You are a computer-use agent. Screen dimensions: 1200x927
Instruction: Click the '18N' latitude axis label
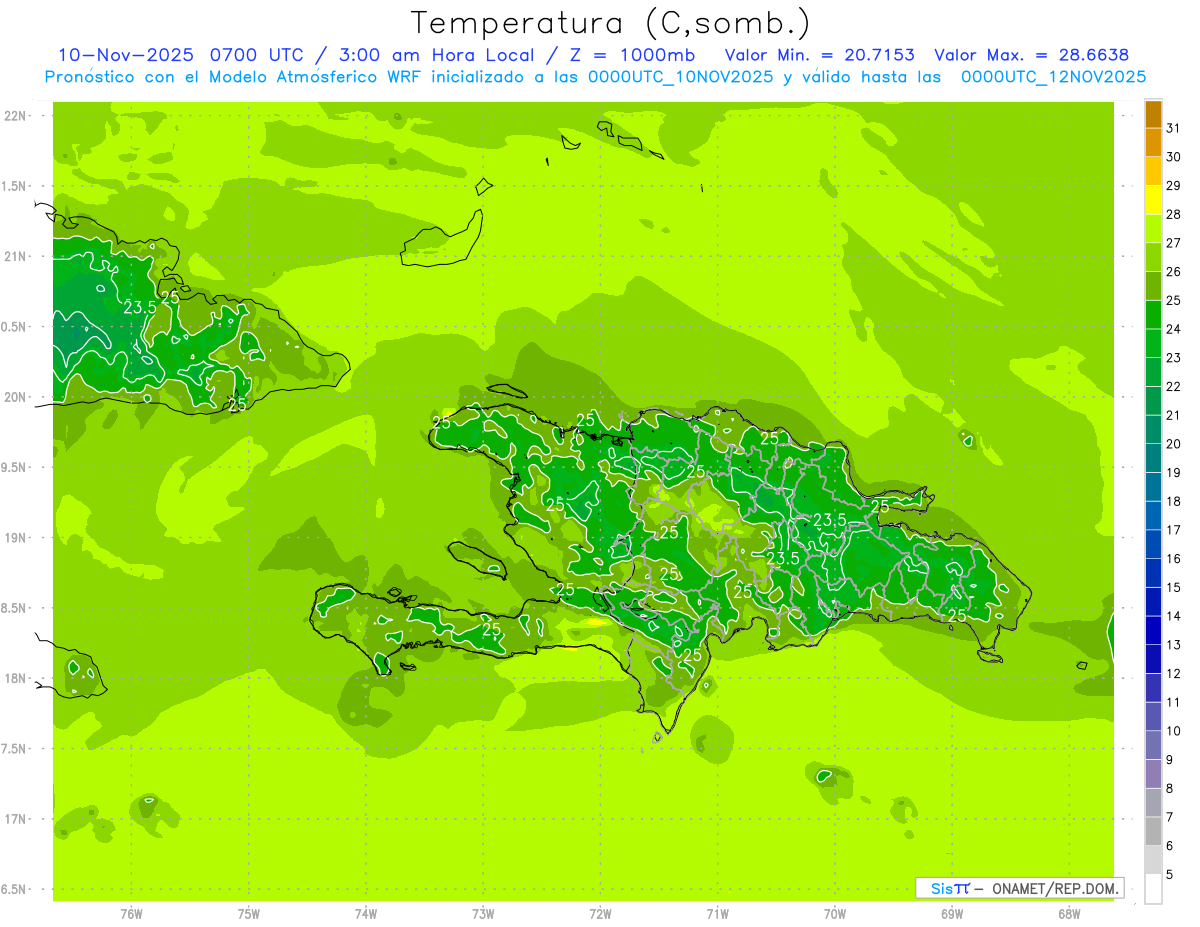pos(17,678)
